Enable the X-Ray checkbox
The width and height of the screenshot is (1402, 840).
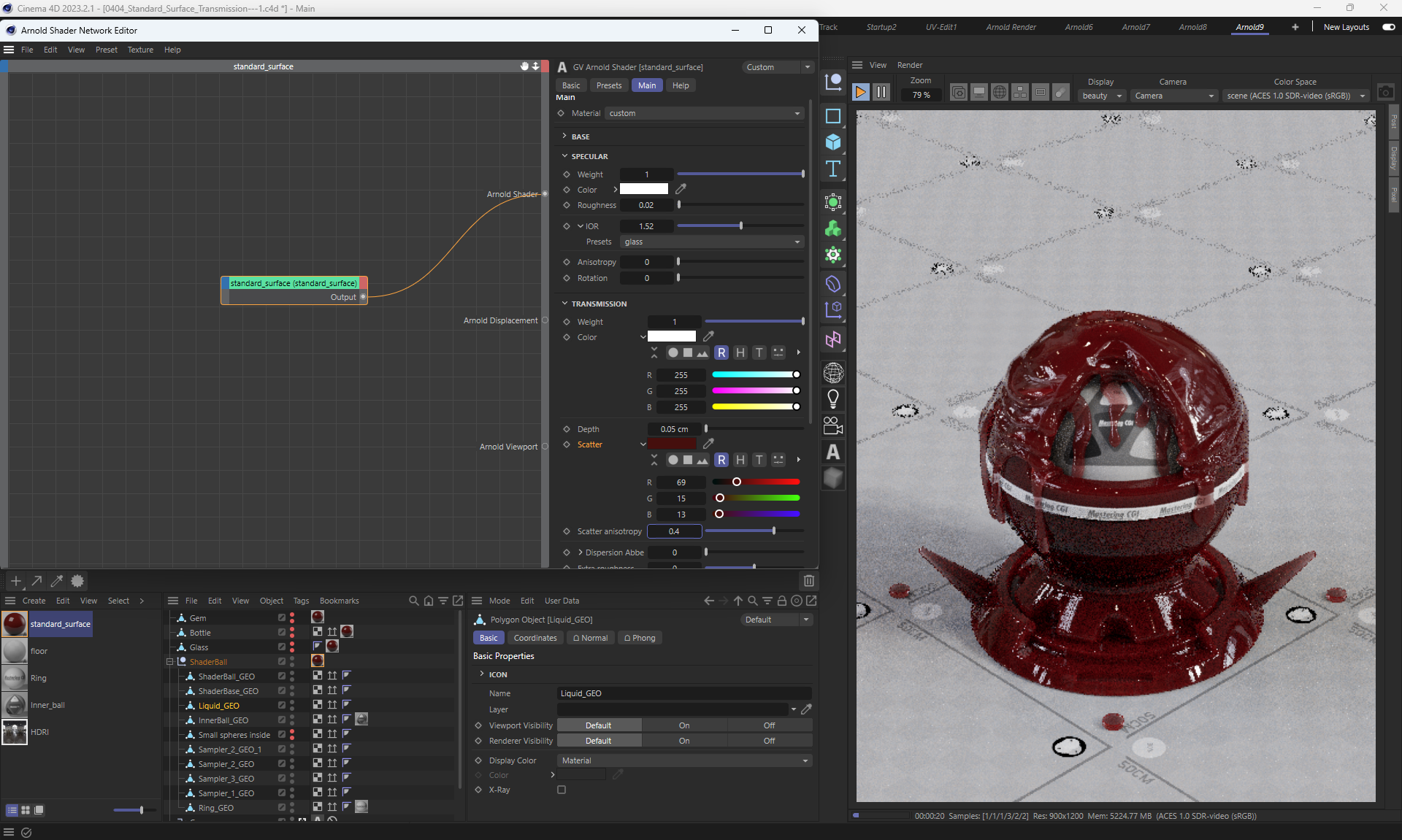562,790
